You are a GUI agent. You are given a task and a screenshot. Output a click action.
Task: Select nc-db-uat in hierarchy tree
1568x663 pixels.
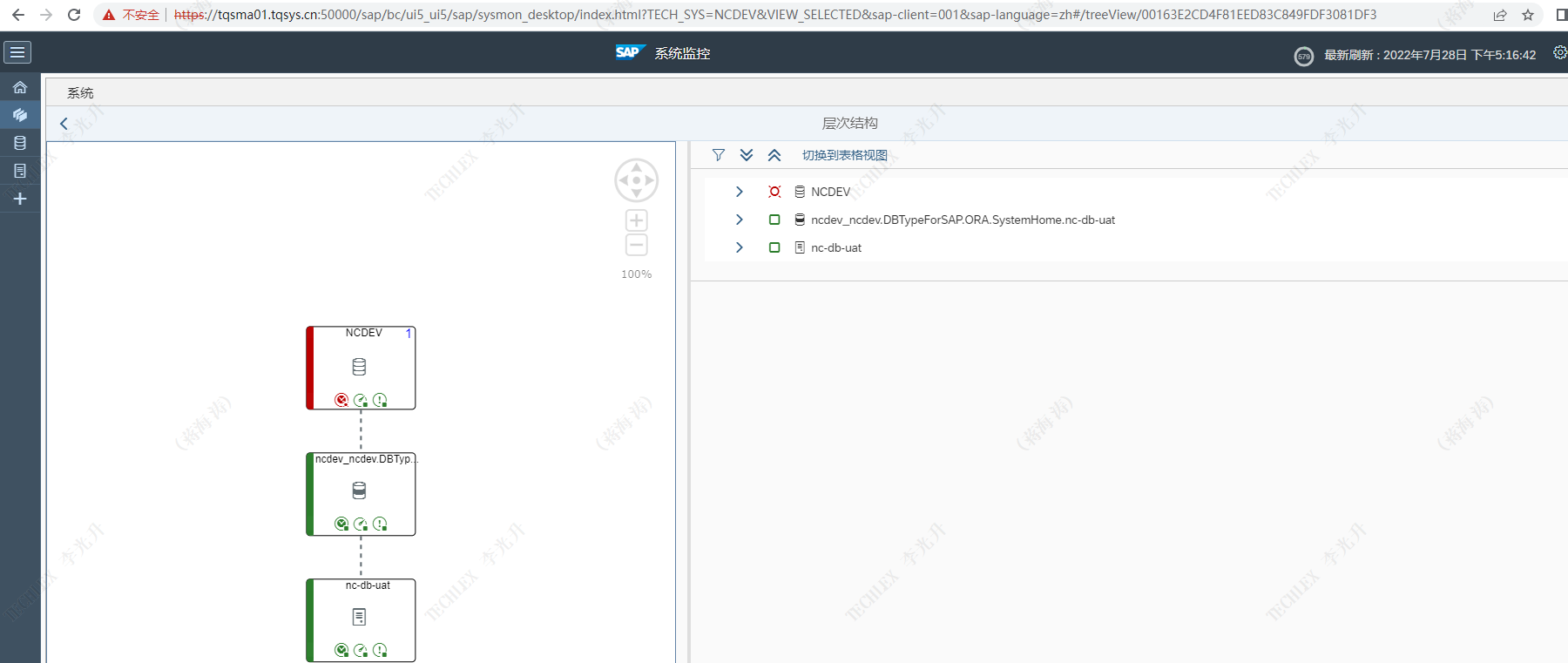coord(835,247)
